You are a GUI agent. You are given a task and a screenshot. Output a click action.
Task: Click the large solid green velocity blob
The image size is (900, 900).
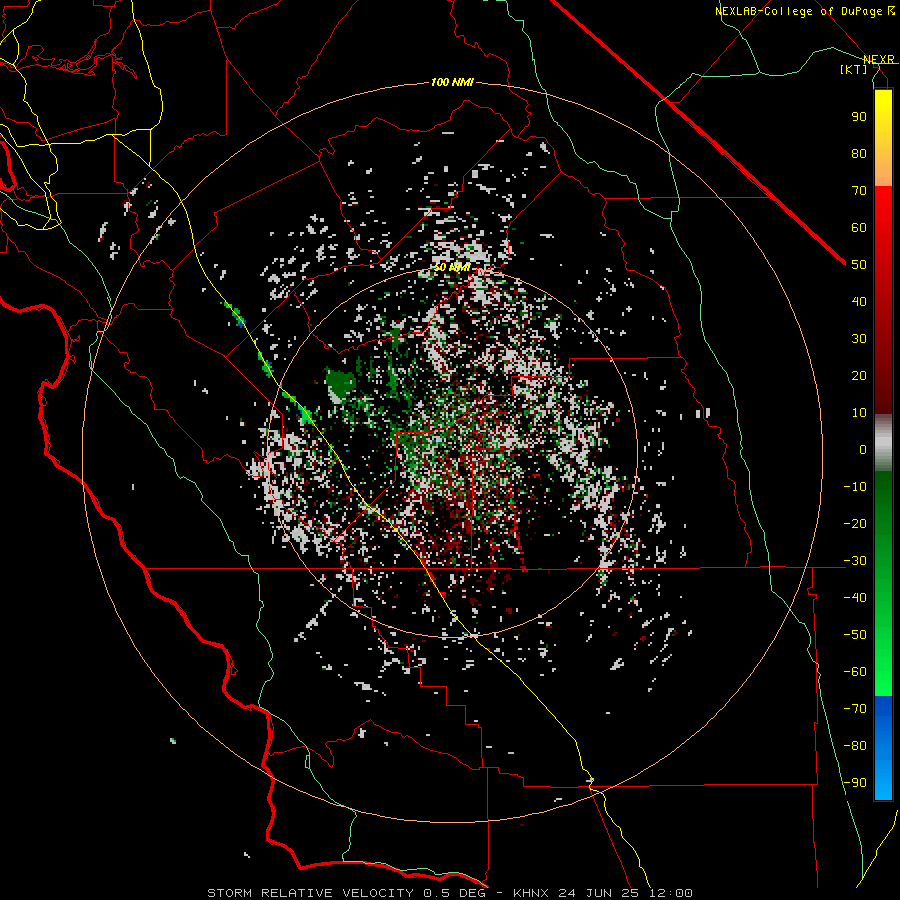pos(340,385)
